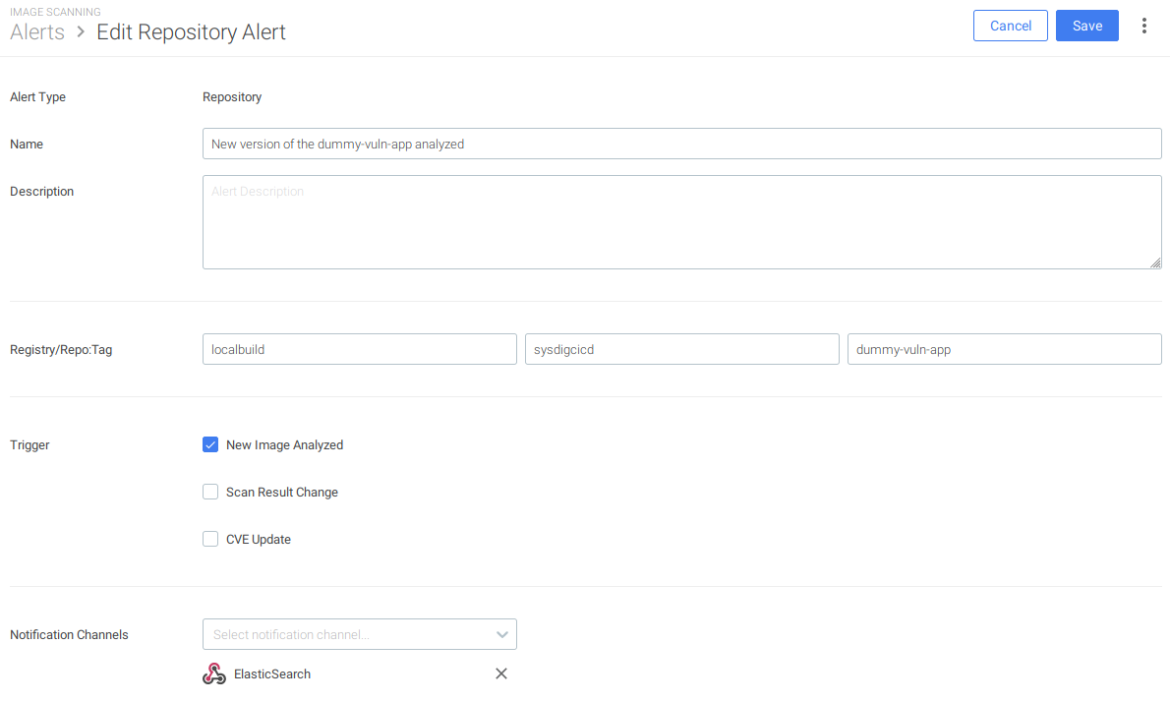Click the Cancel button

click(x=1010, y=25)
